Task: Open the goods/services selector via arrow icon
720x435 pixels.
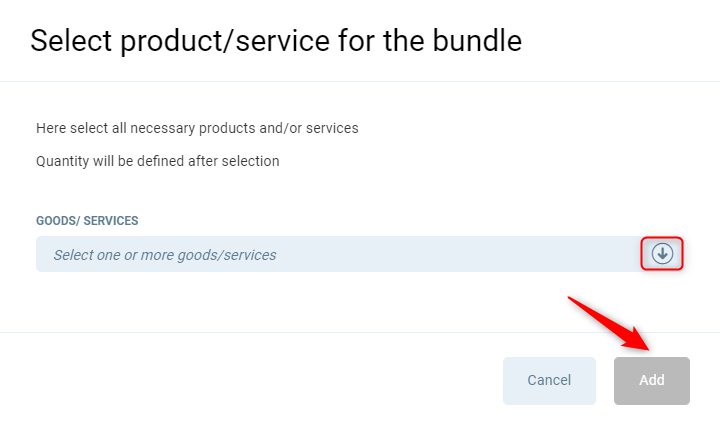Action: click(662, 254)
